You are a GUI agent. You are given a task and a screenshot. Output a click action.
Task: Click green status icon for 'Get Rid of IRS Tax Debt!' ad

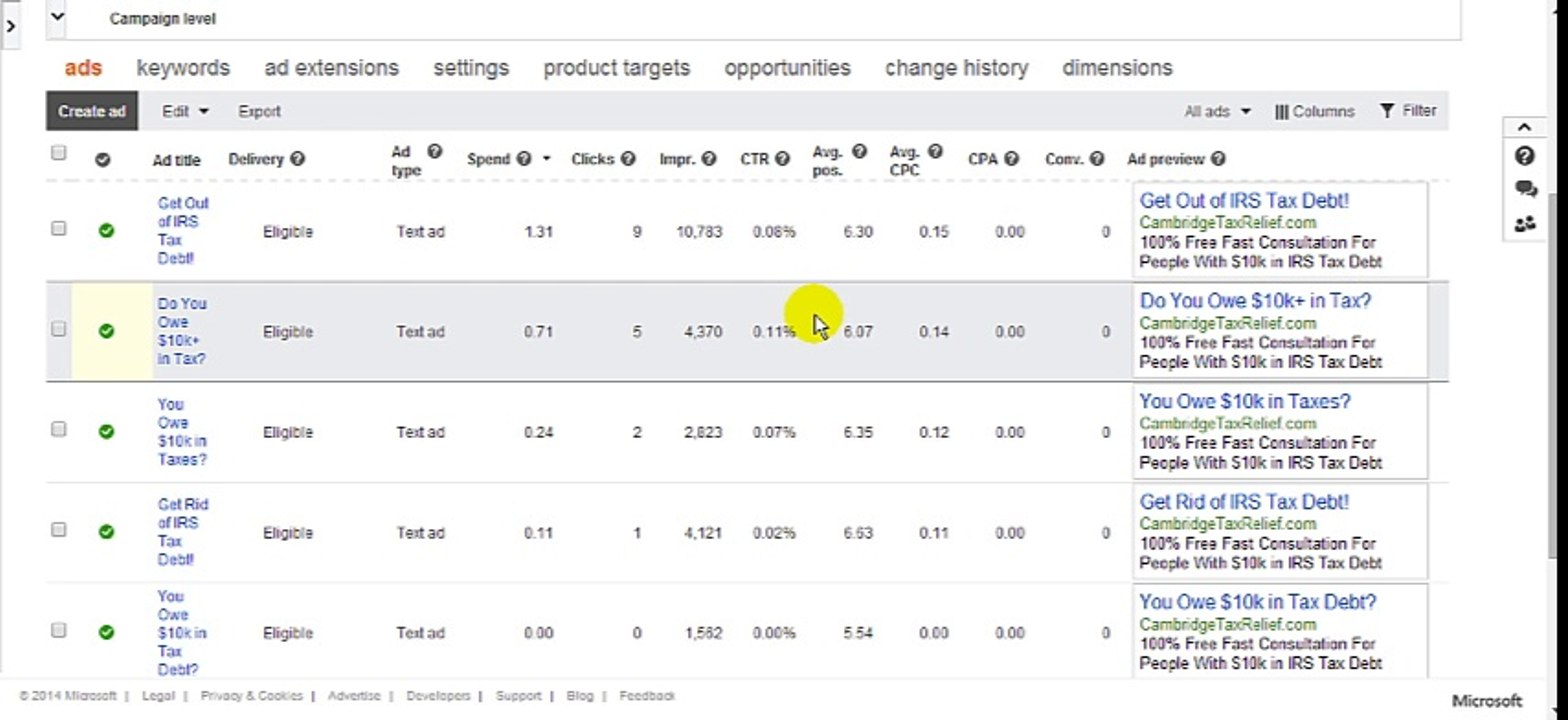click(x=106, y=532)
